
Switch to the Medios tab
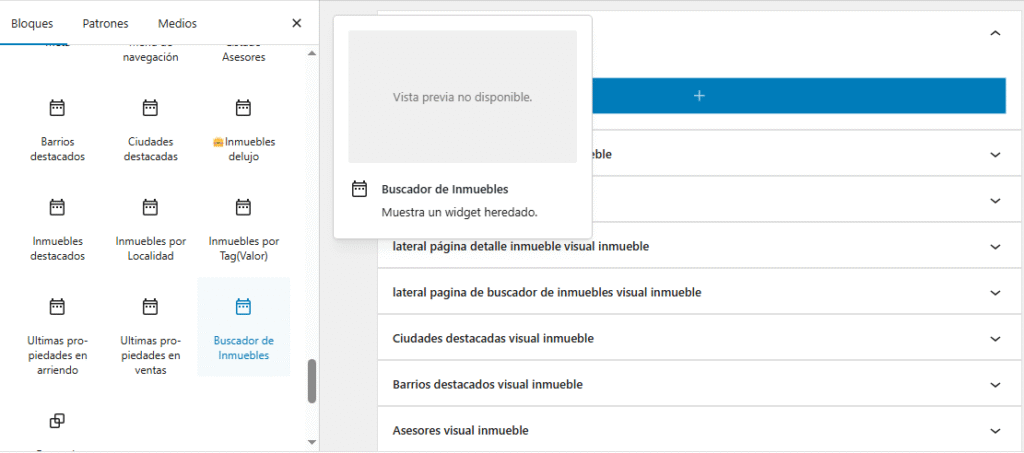177,23
